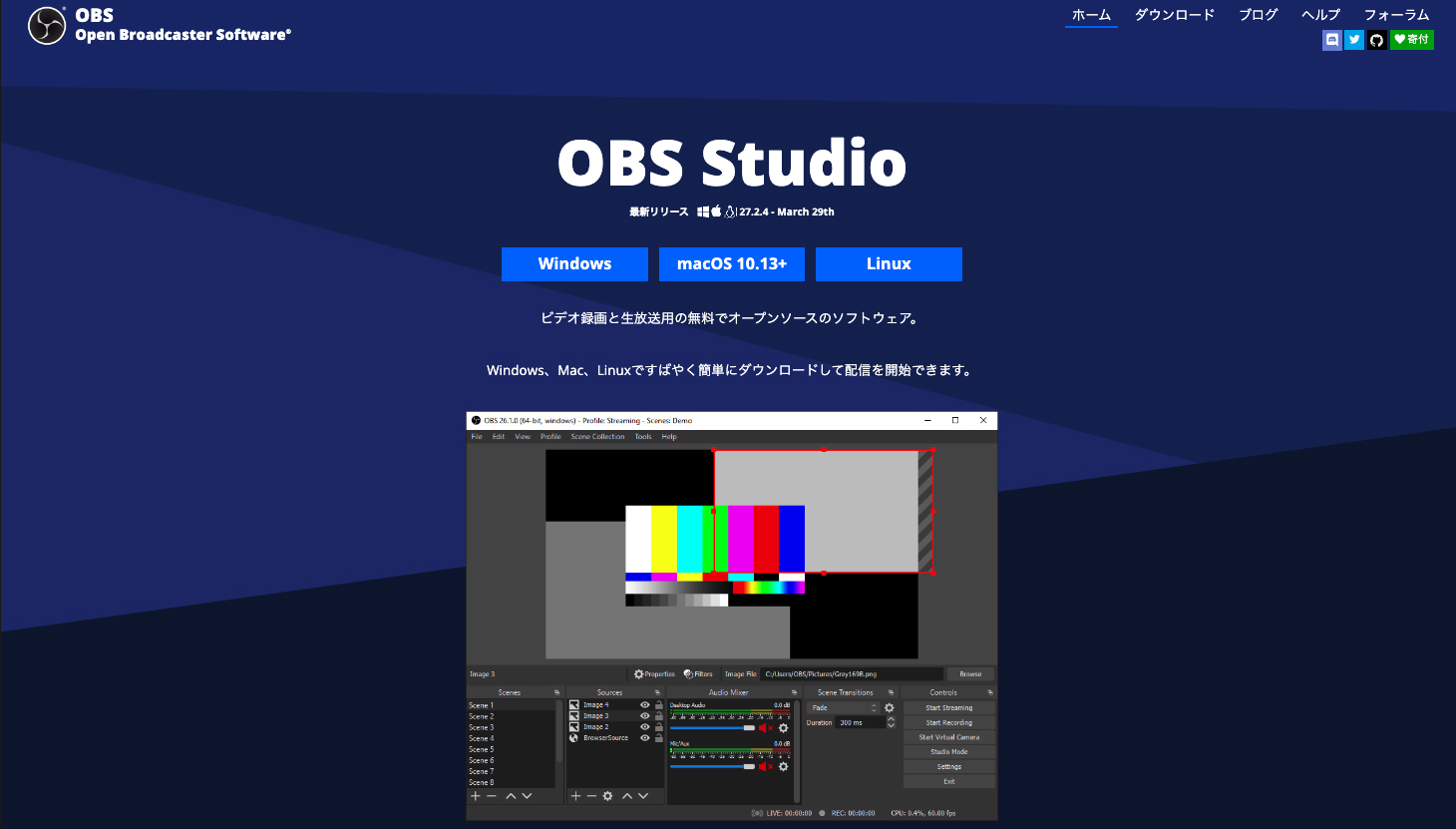Open the Scene Collection menu

[597, 436]
